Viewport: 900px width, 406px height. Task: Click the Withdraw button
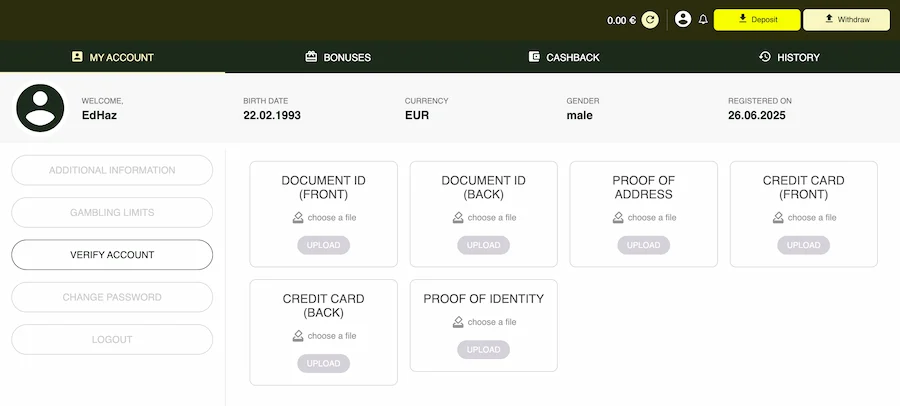coord(846,20)
